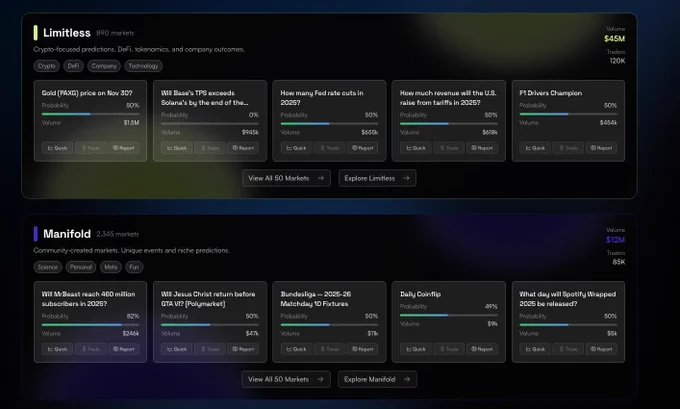Screen dimensions: 680x409
Task: Click the $45M volume value for Limitless
Action: tap(615, 39)
